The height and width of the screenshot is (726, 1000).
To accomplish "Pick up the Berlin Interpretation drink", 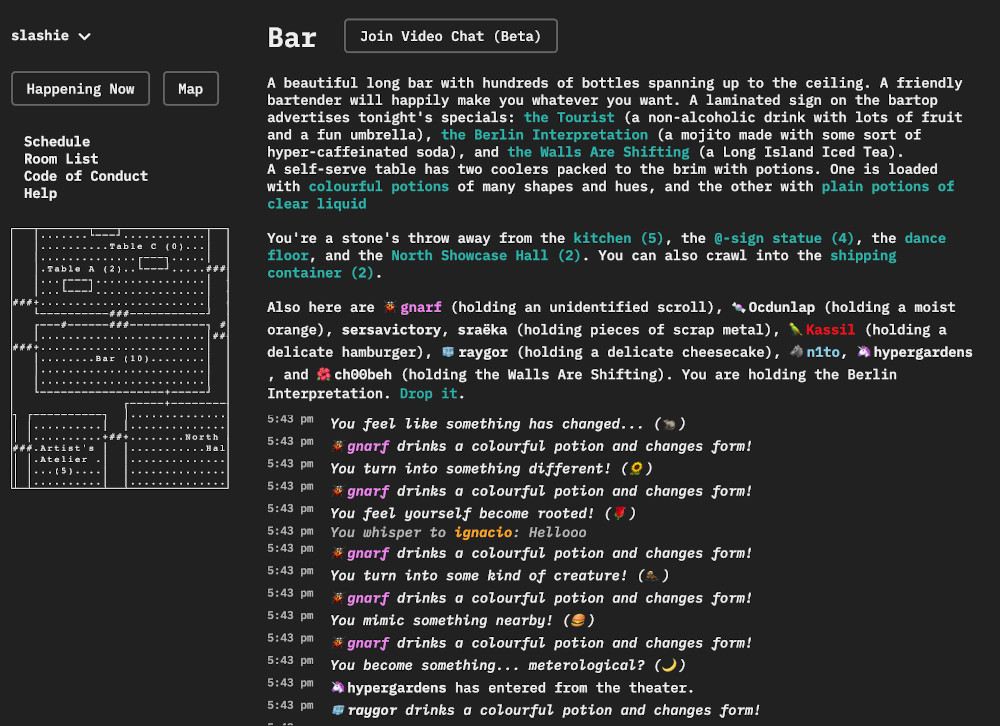I will 544,135.
